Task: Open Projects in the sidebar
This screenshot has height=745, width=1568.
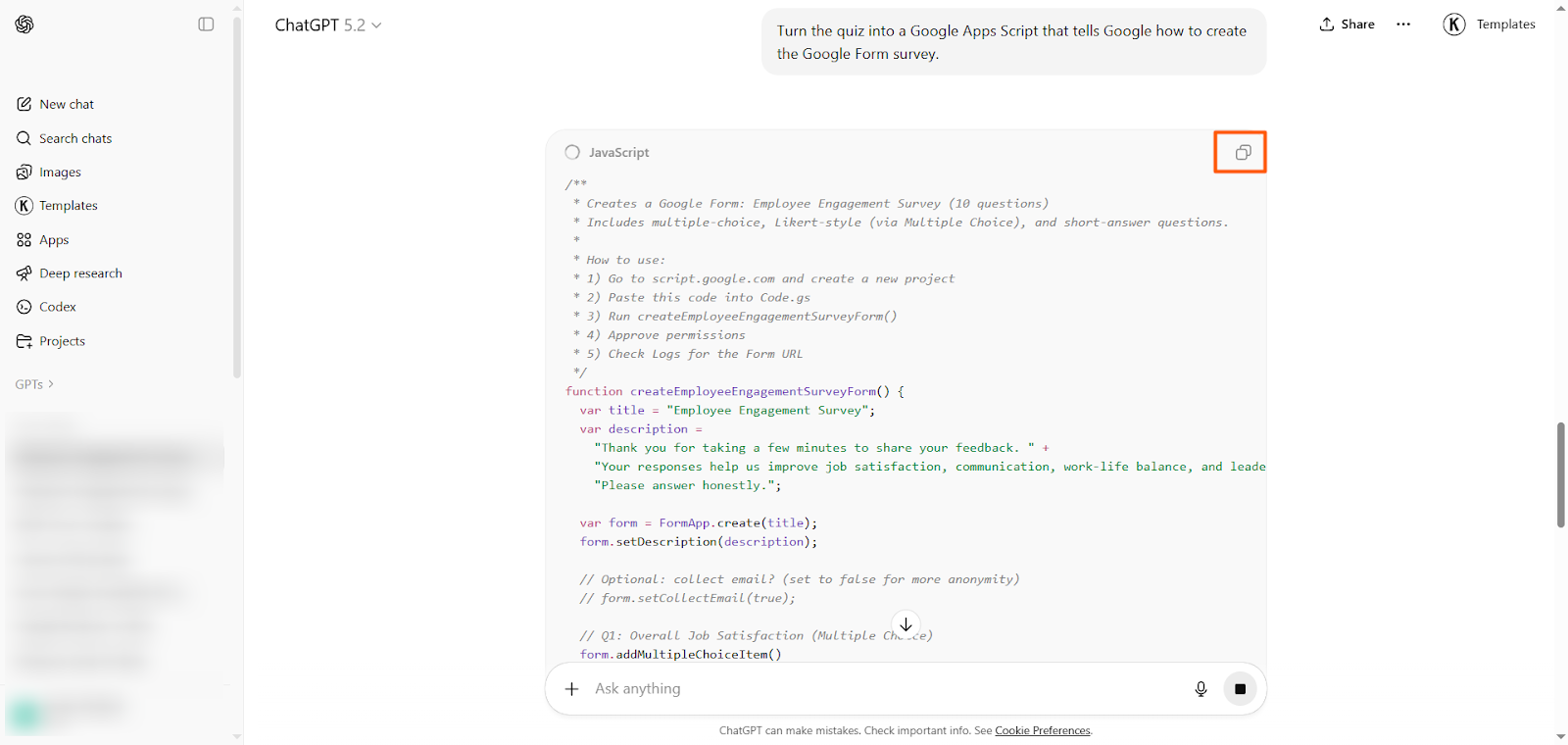Action: point(62,341)
